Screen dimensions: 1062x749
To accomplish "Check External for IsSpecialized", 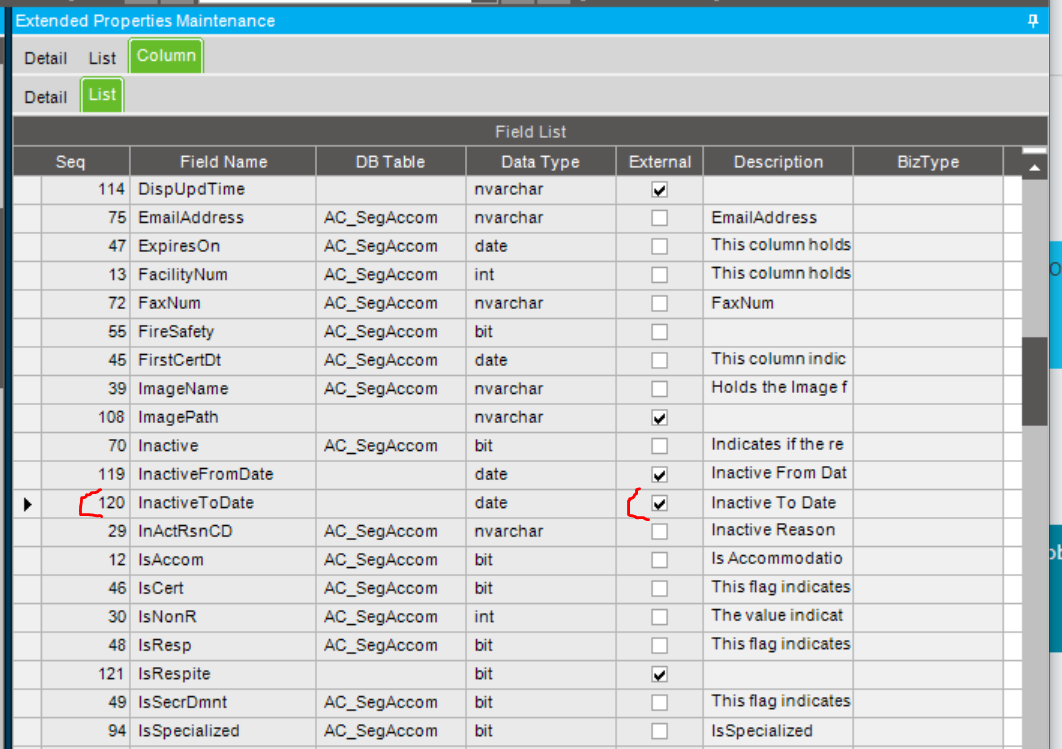I will point(659,731).
